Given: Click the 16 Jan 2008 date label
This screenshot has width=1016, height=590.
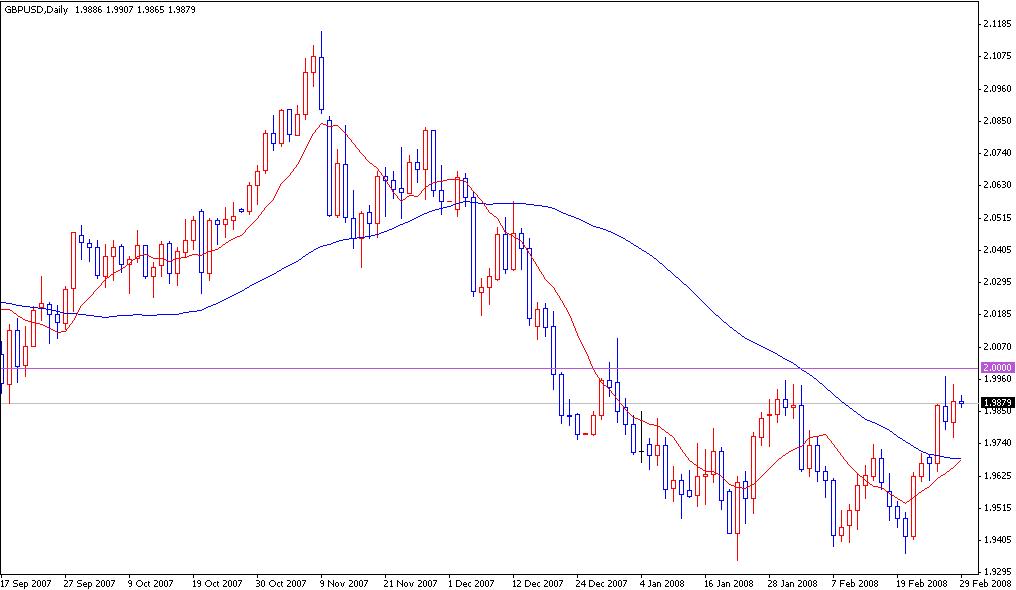Looking at the screenshot, I should tap(729, 584).
